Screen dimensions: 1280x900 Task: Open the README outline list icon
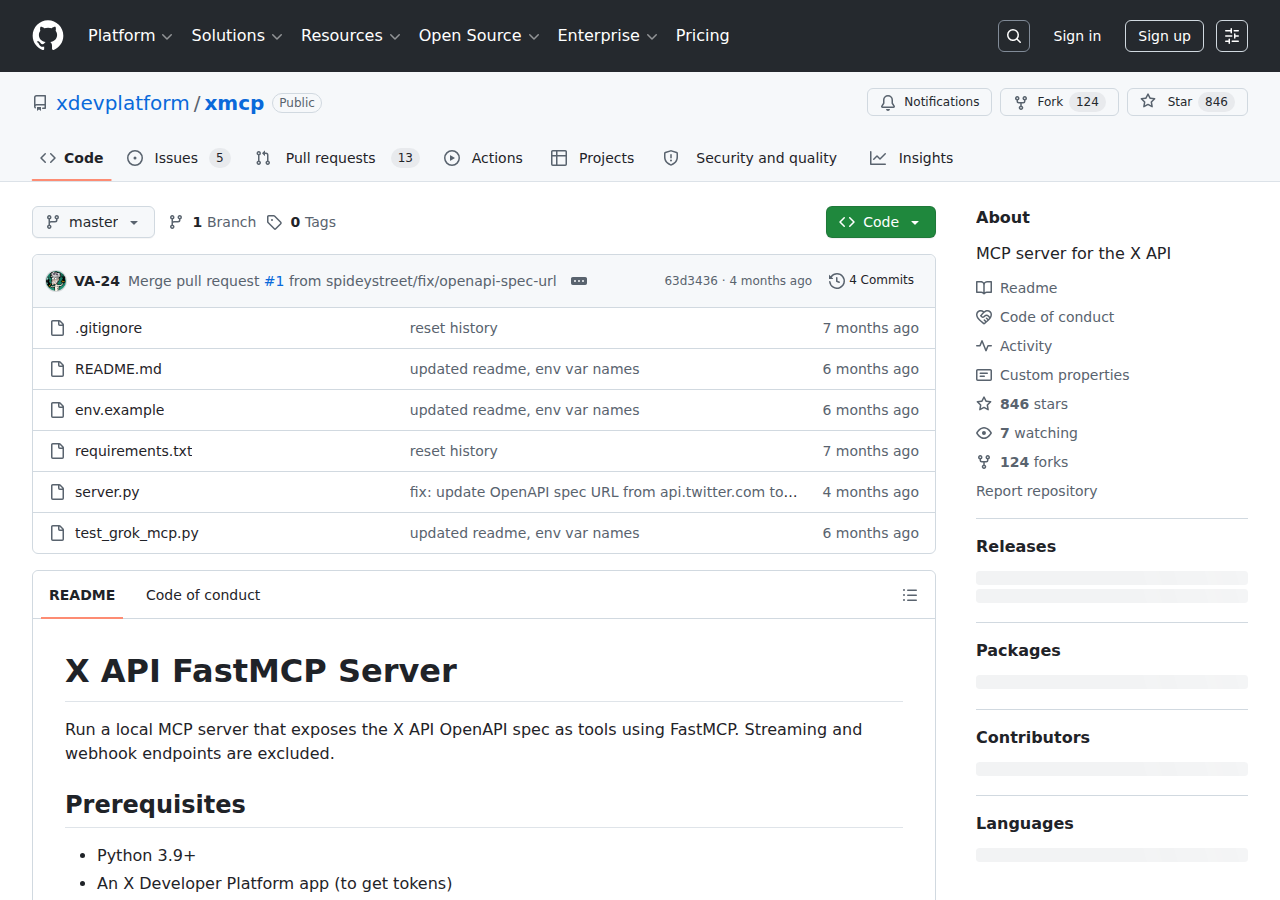tap(910, 595)
